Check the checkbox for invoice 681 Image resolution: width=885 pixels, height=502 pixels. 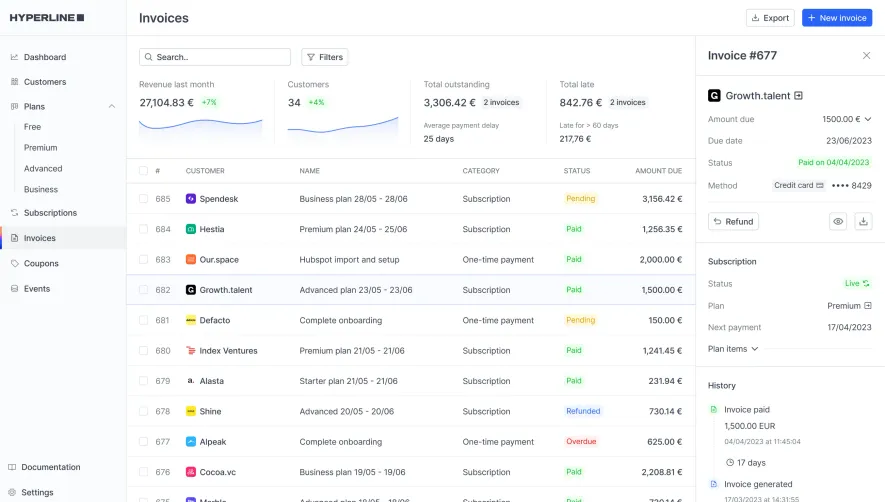[x=143, y=320]
